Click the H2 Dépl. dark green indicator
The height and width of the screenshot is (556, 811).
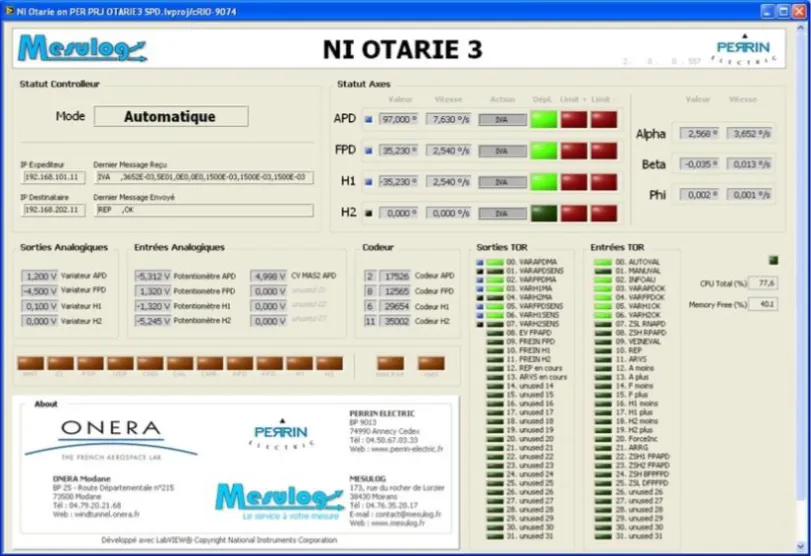point(544,213)
